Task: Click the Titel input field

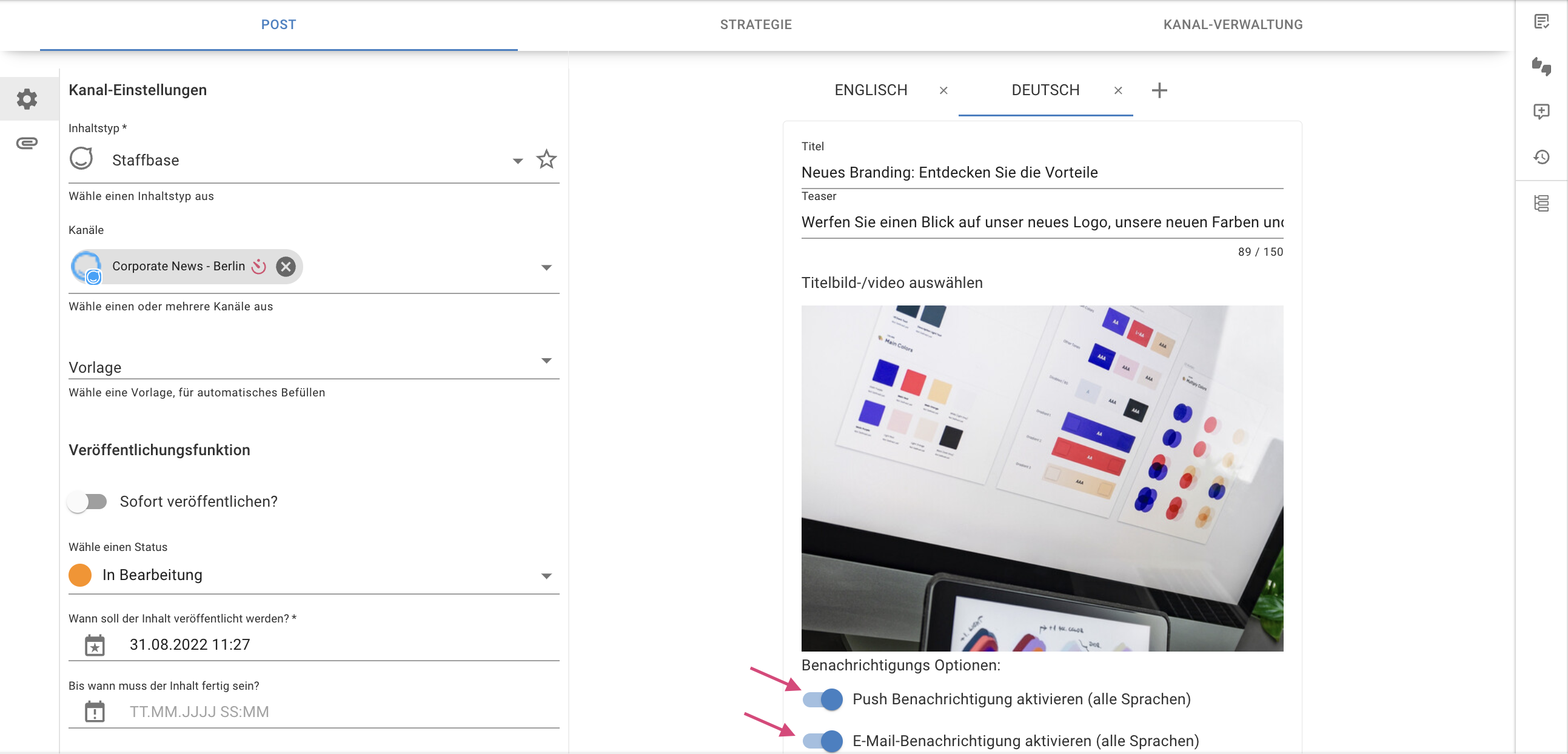Action: tap(1042, 172)
